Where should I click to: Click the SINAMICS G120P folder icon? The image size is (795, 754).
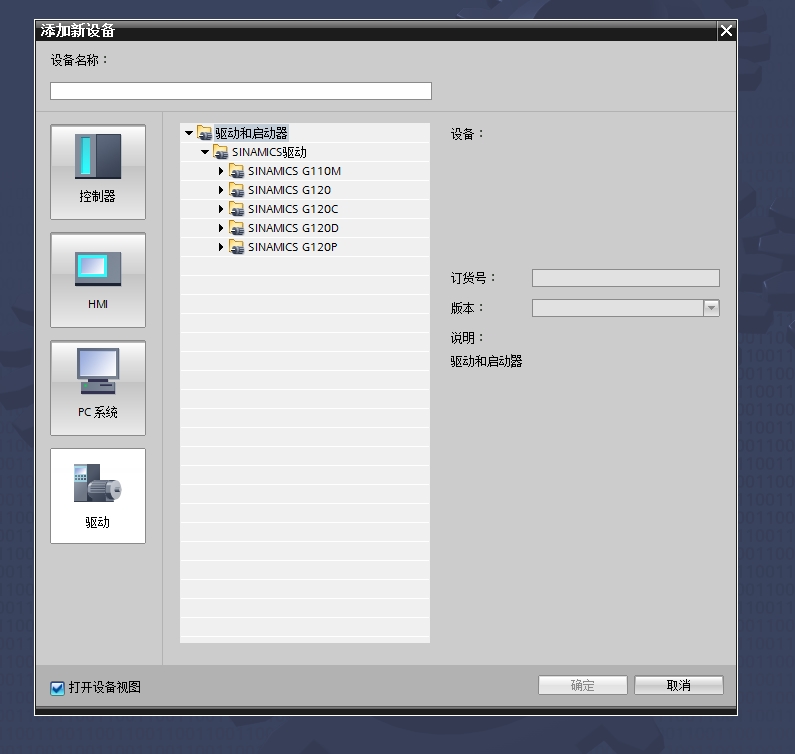tap(236, 247)
